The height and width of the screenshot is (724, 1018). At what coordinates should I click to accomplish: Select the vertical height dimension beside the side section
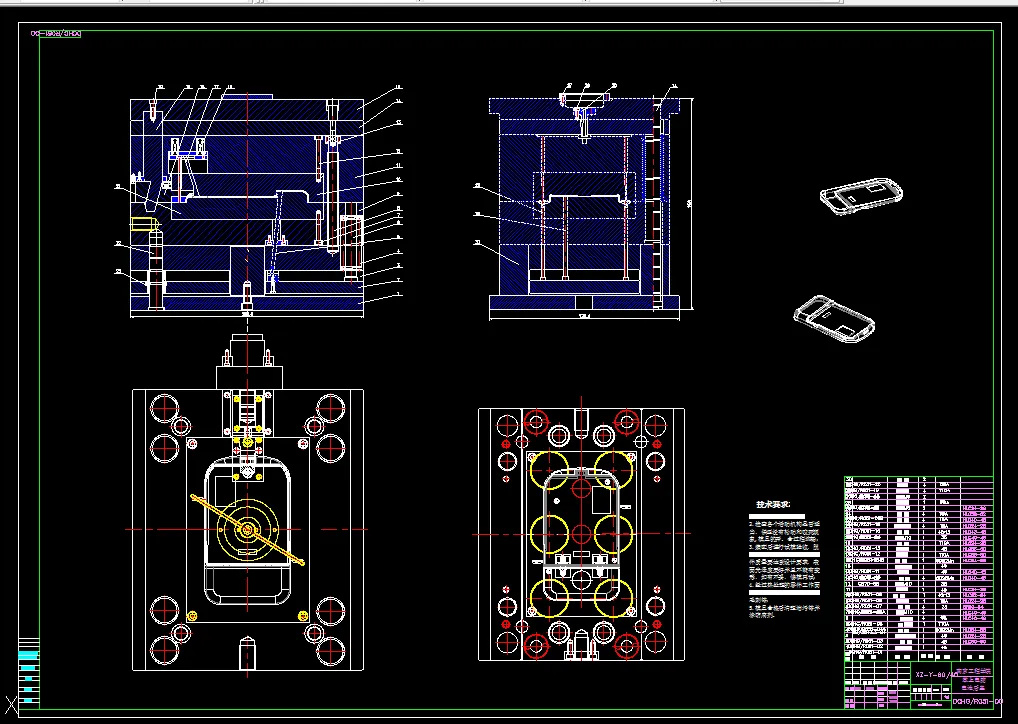coord(689,204)
